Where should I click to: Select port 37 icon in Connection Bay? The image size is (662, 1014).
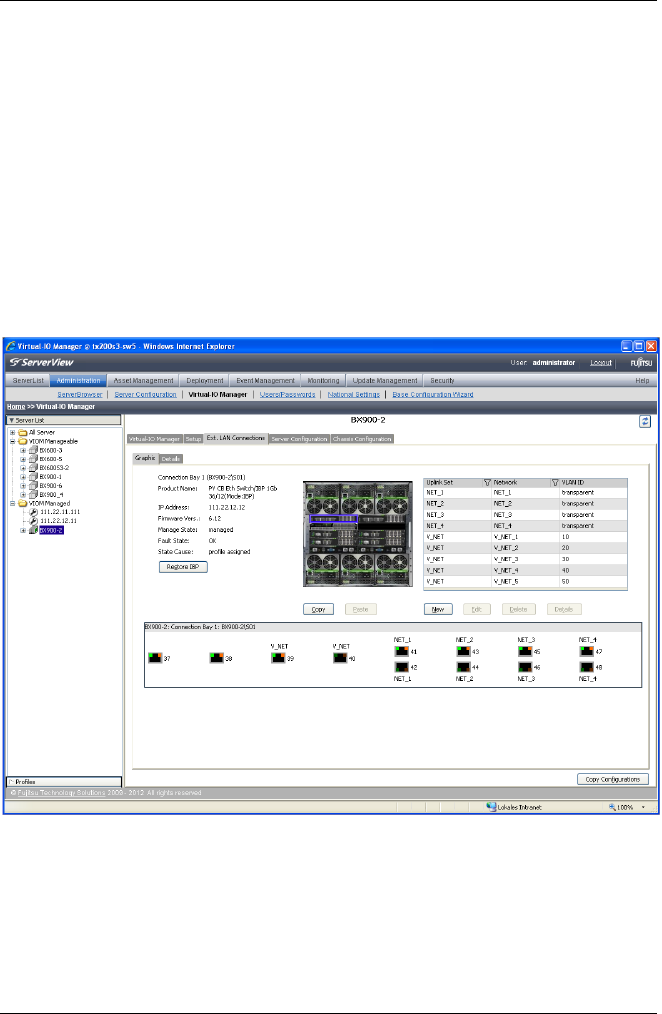(x=155, y=658)
